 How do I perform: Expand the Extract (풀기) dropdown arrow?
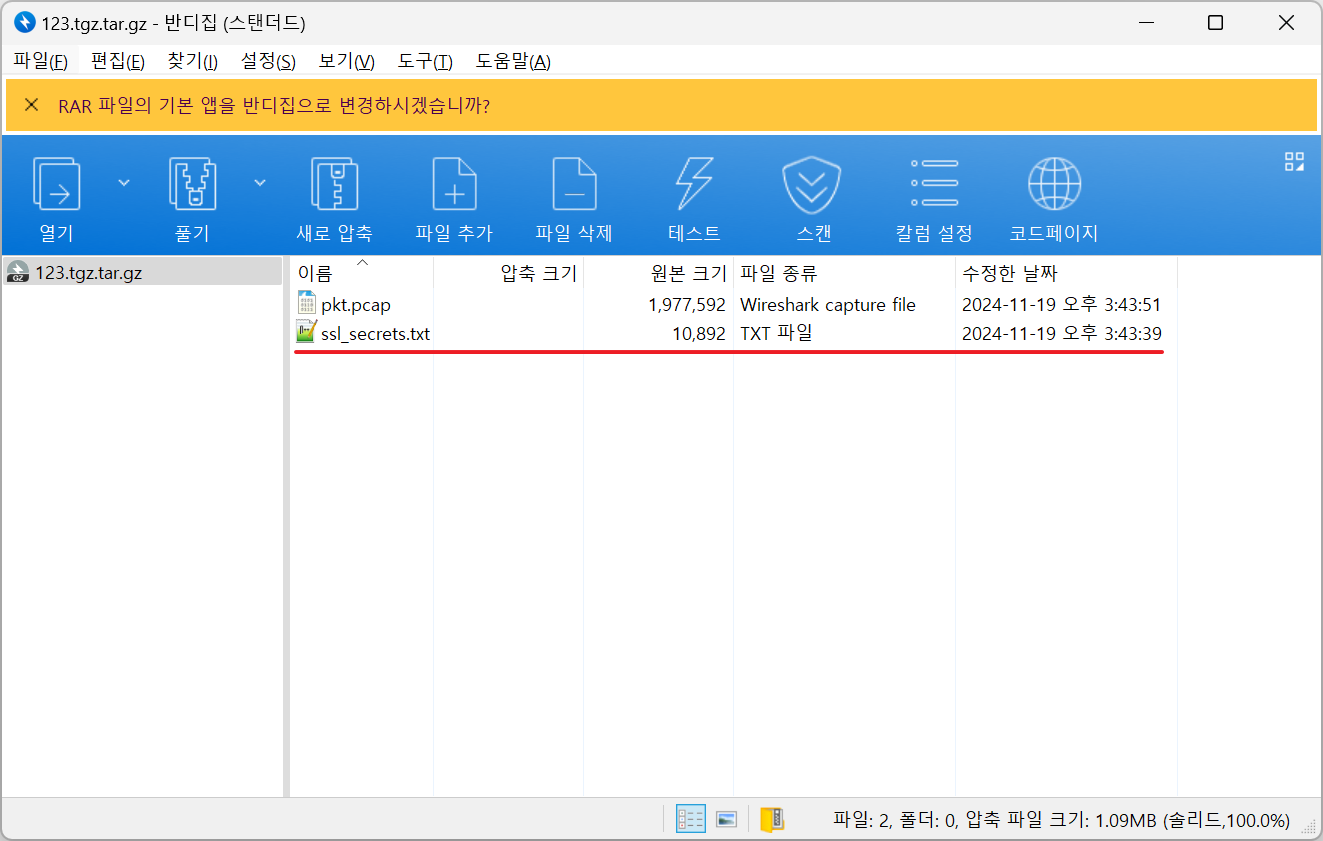[260, 182]
